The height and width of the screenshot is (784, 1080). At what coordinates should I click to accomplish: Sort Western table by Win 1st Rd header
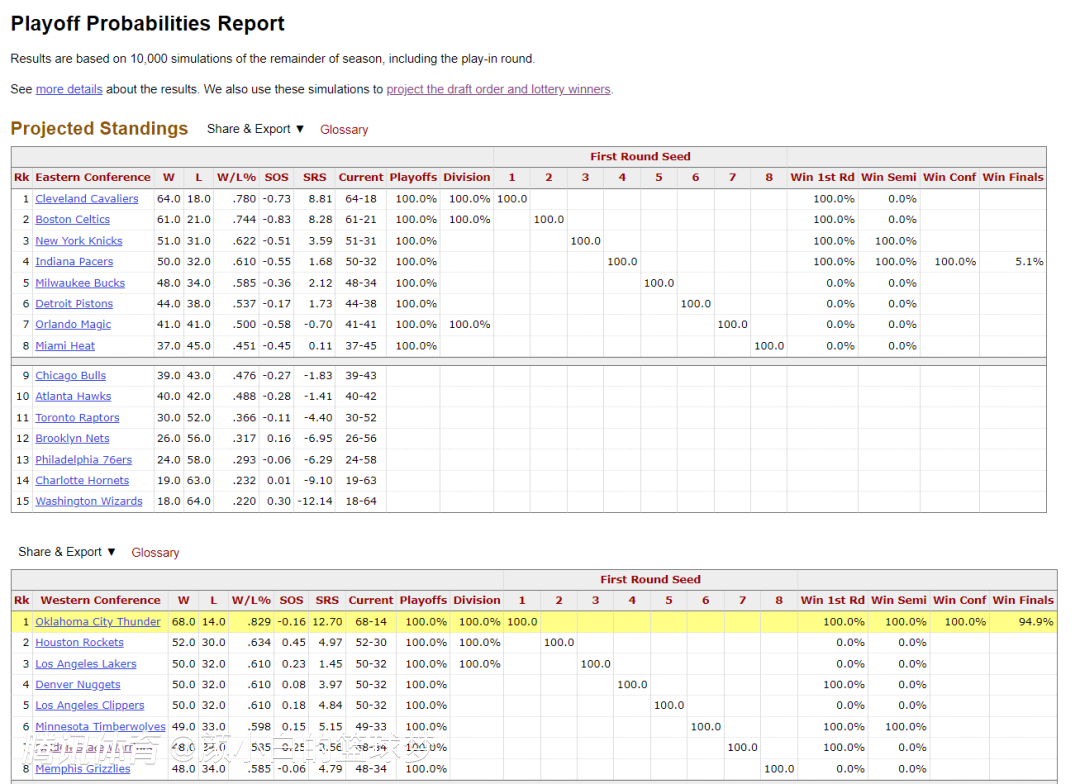click(832, 600)
